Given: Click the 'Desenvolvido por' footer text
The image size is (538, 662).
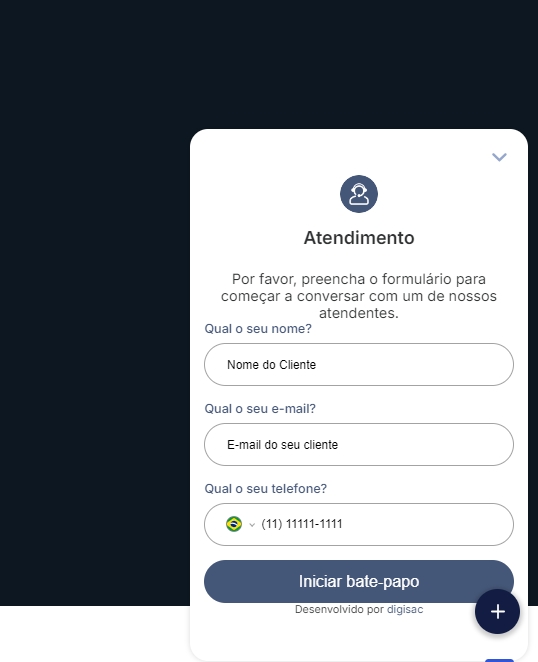Looking at the screenshot, I should point(339,609).
